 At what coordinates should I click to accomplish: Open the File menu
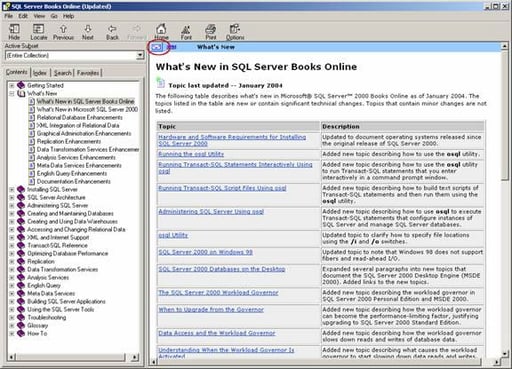pyautogui.click(x=9, y=16)
